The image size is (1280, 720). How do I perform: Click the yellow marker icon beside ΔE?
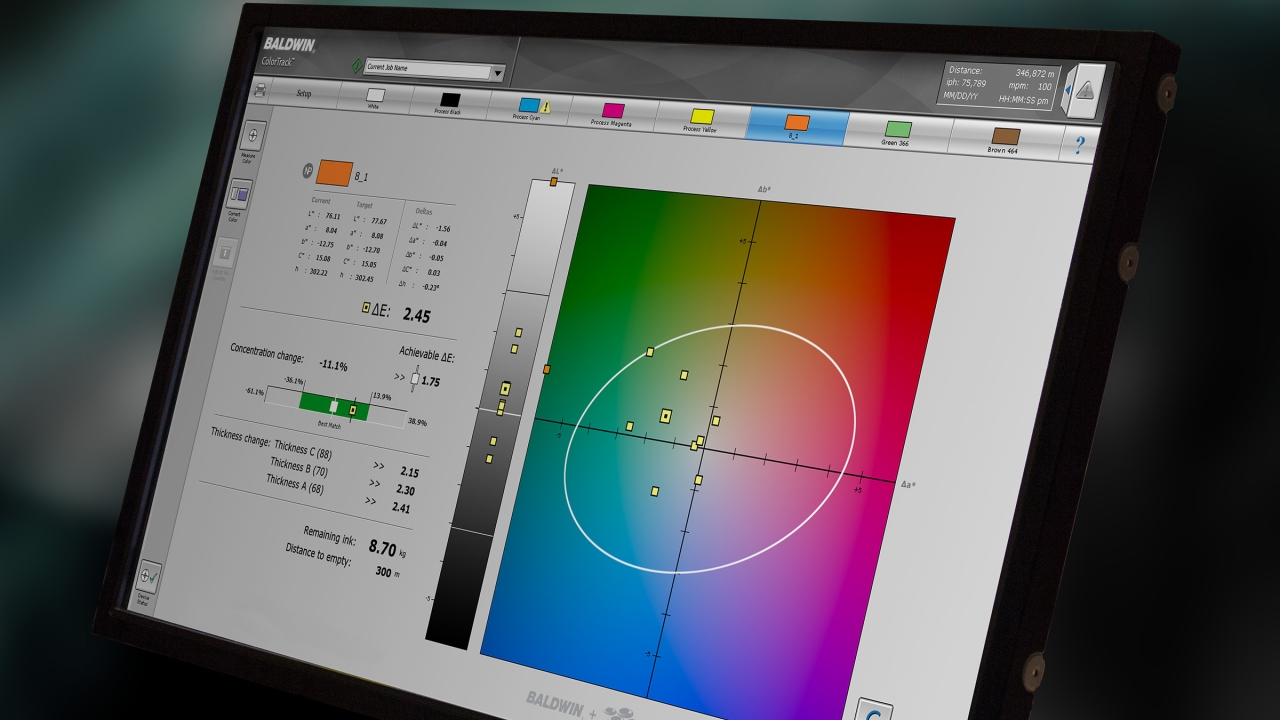[367, 309]
